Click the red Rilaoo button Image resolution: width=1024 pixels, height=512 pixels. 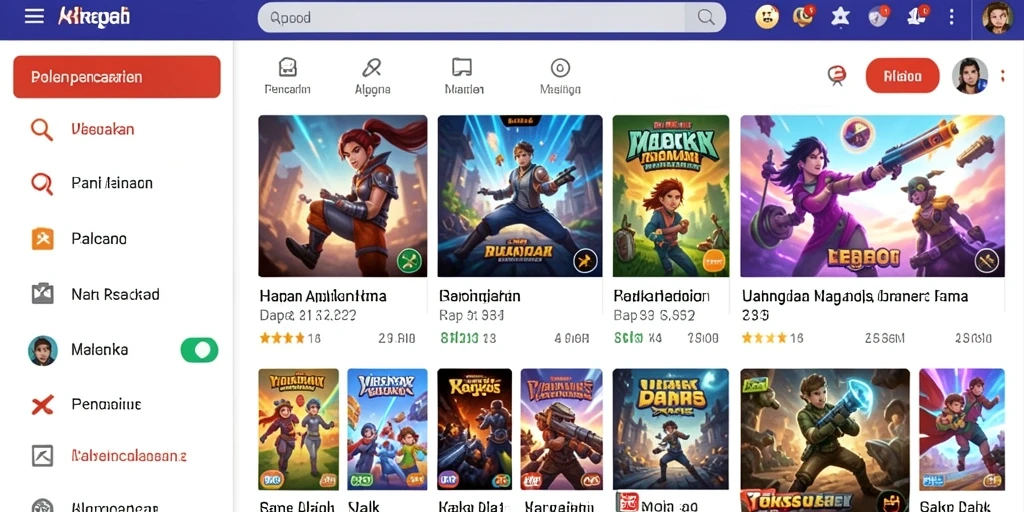click(x=903, y=76)
